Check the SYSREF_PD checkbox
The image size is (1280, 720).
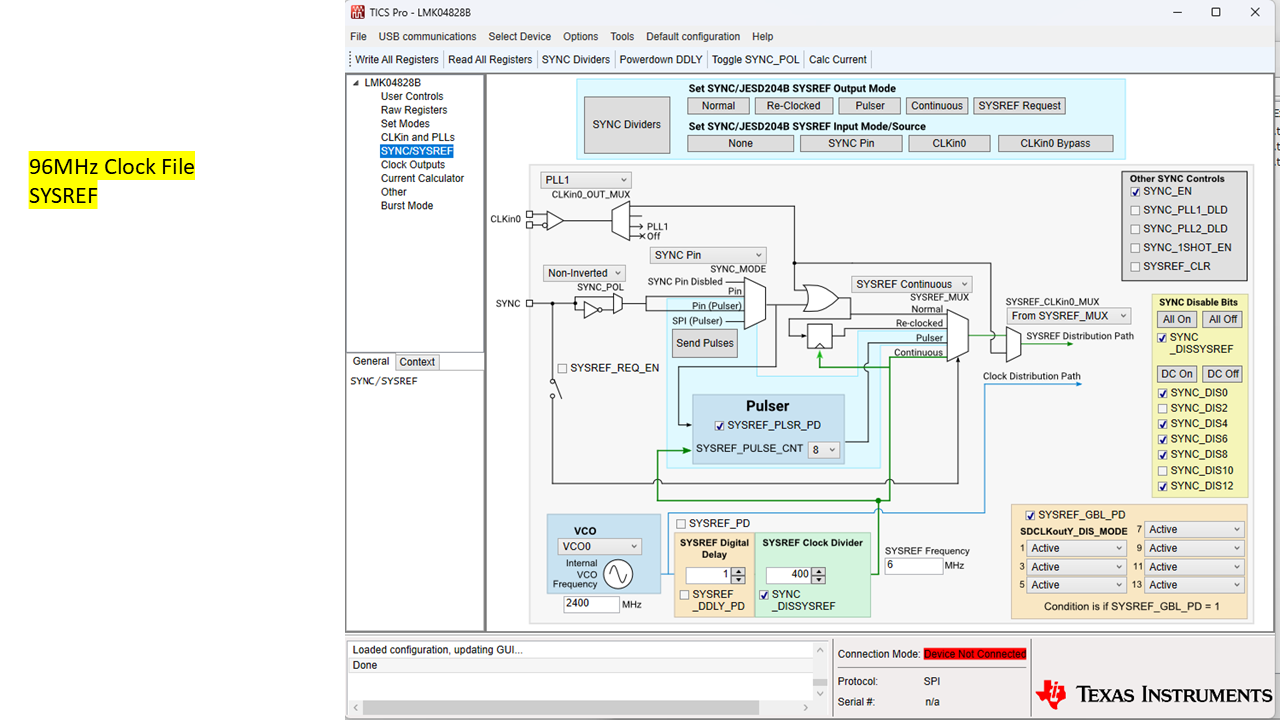[681, 523]
